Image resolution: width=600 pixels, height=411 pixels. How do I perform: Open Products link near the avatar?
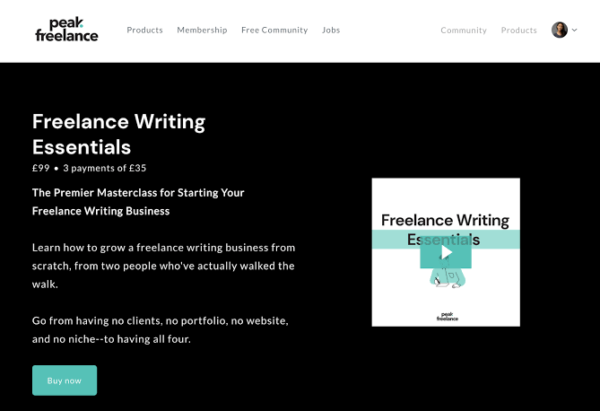click(519, 30)
